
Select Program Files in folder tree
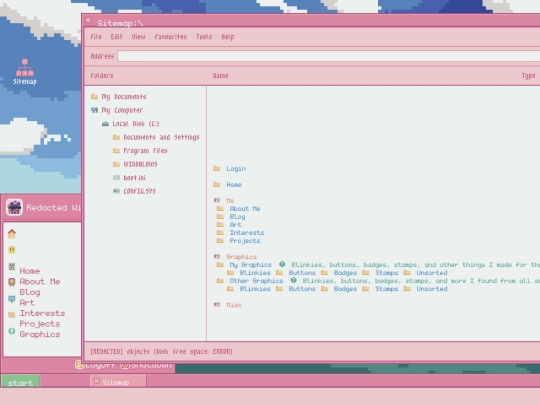145,150
